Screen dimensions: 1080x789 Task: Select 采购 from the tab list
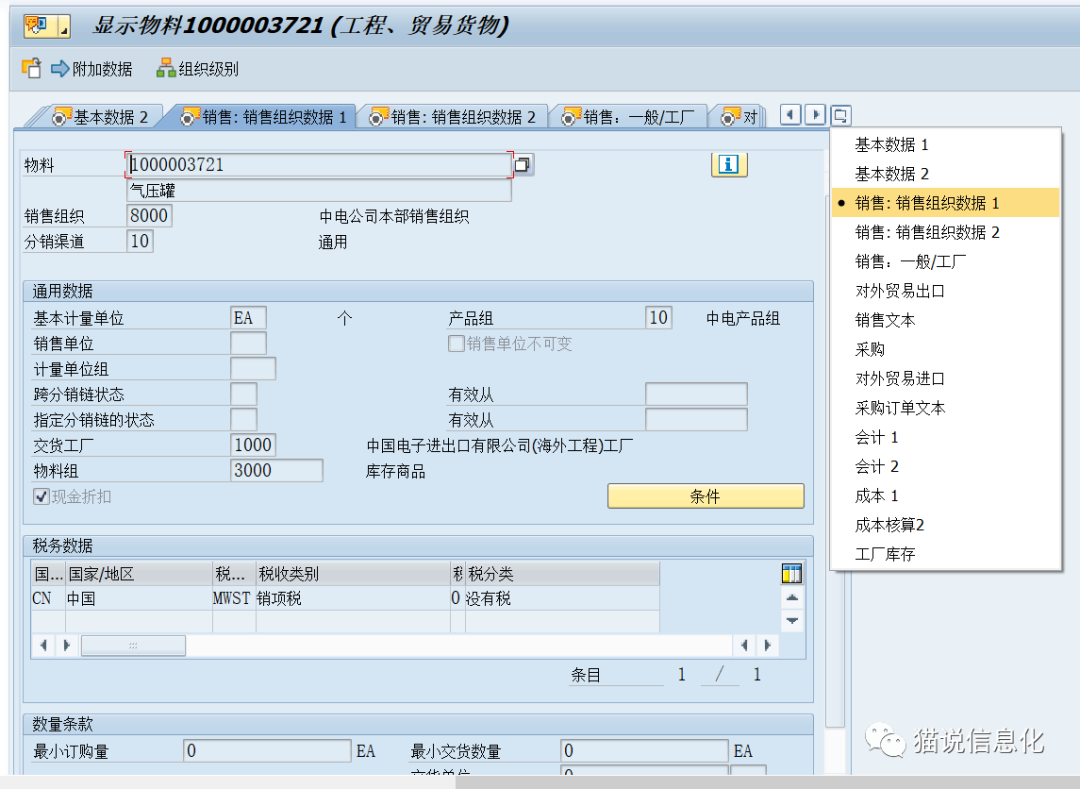(x=870, y=350)
